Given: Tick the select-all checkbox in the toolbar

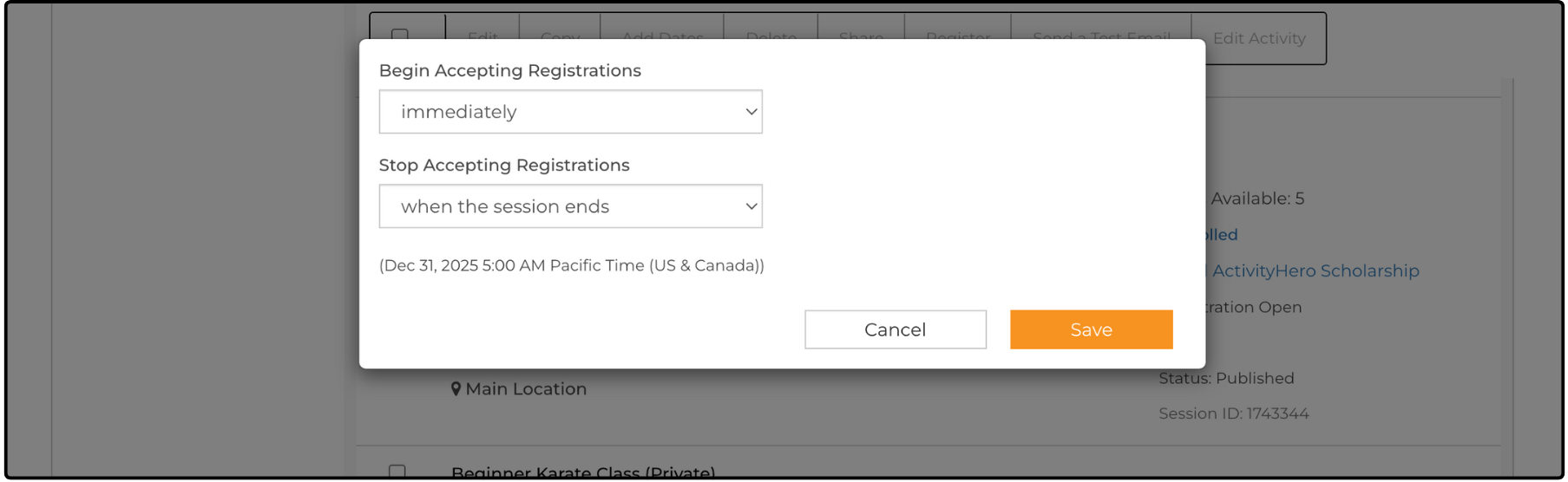Looking at the screenshot, I should click(x=399, y=35).
